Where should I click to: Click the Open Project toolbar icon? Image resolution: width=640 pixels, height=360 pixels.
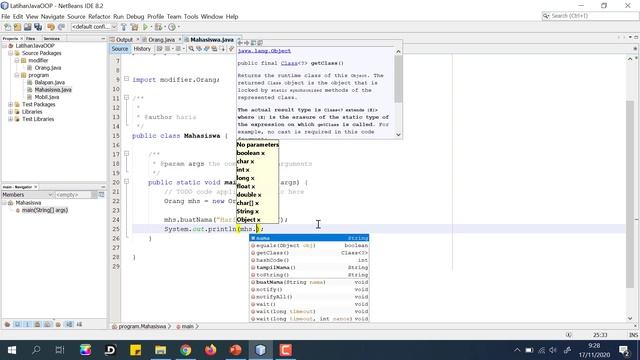(28, 27)
